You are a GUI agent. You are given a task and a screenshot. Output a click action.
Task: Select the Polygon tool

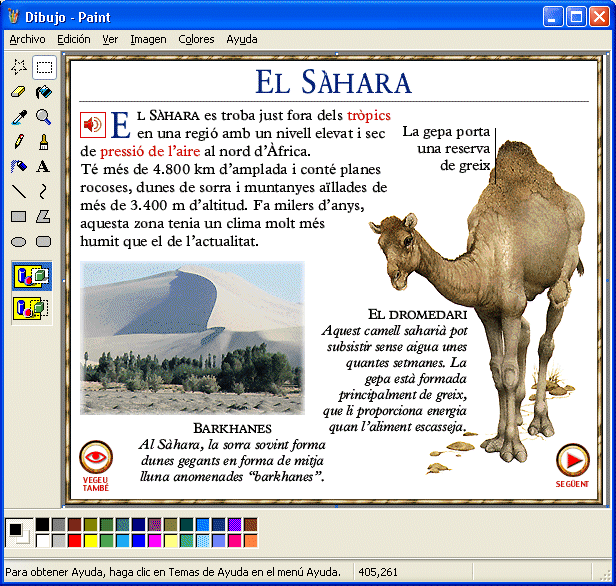[44, 216]
